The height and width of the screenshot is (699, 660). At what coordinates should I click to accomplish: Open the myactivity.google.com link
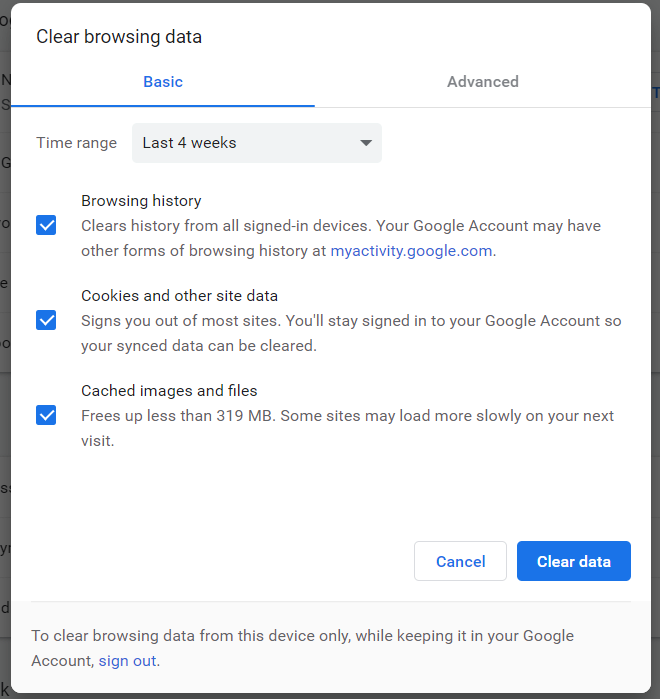tap(411, 251)
